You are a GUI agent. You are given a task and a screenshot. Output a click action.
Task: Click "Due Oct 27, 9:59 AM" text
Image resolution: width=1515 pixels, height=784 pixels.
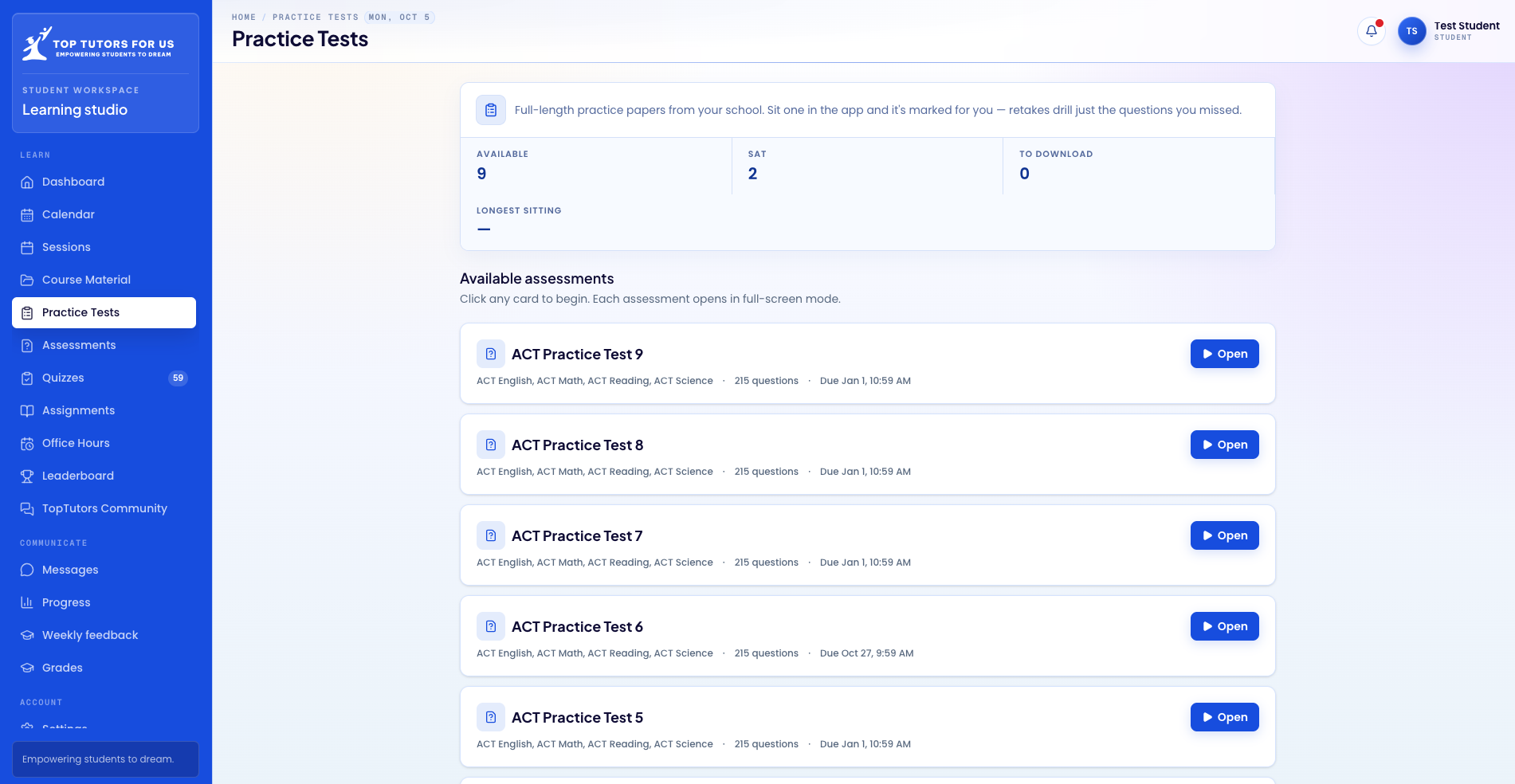coord(866,653)
